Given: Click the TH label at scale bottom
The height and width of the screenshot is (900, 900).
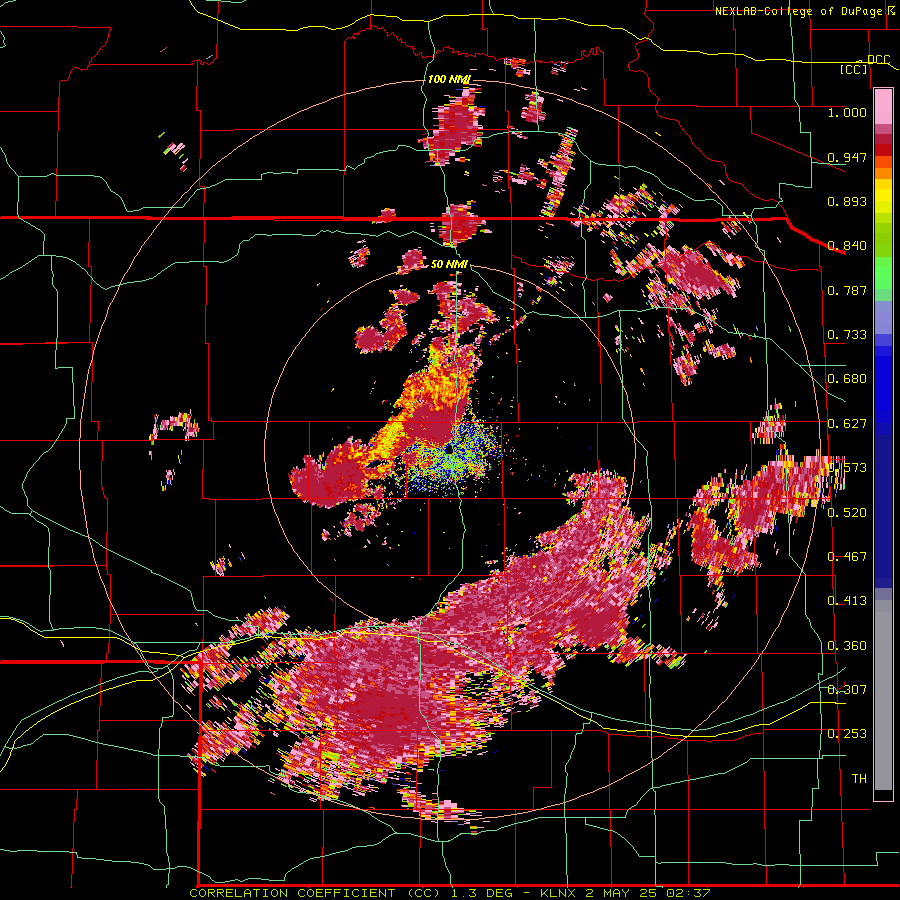Looking at the screenshot, I should (x=859, y=779).
